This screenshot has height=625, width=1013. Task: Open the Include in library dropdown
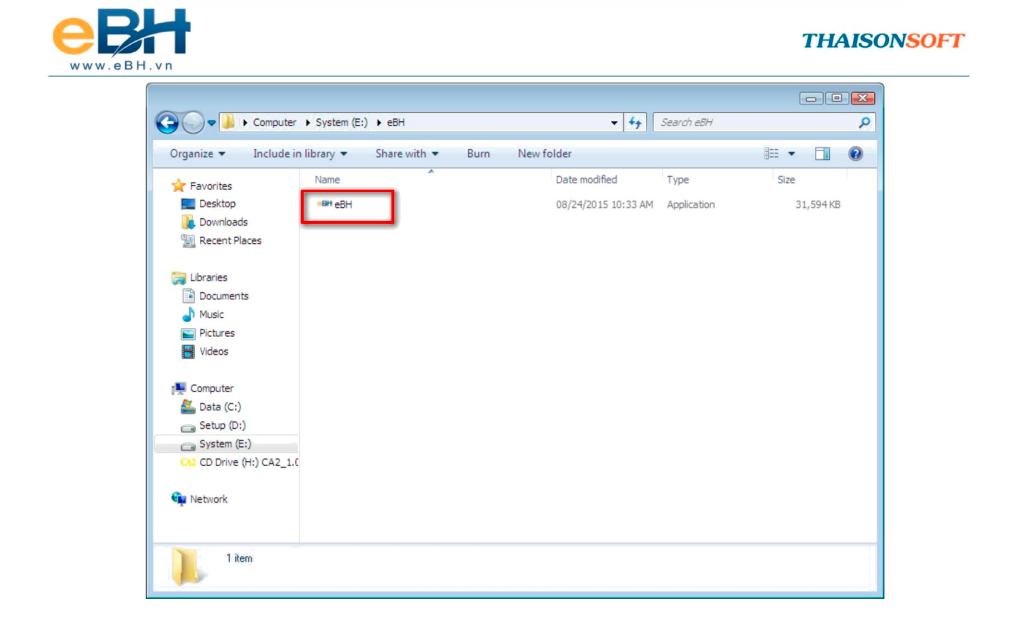tap(300, 154)
